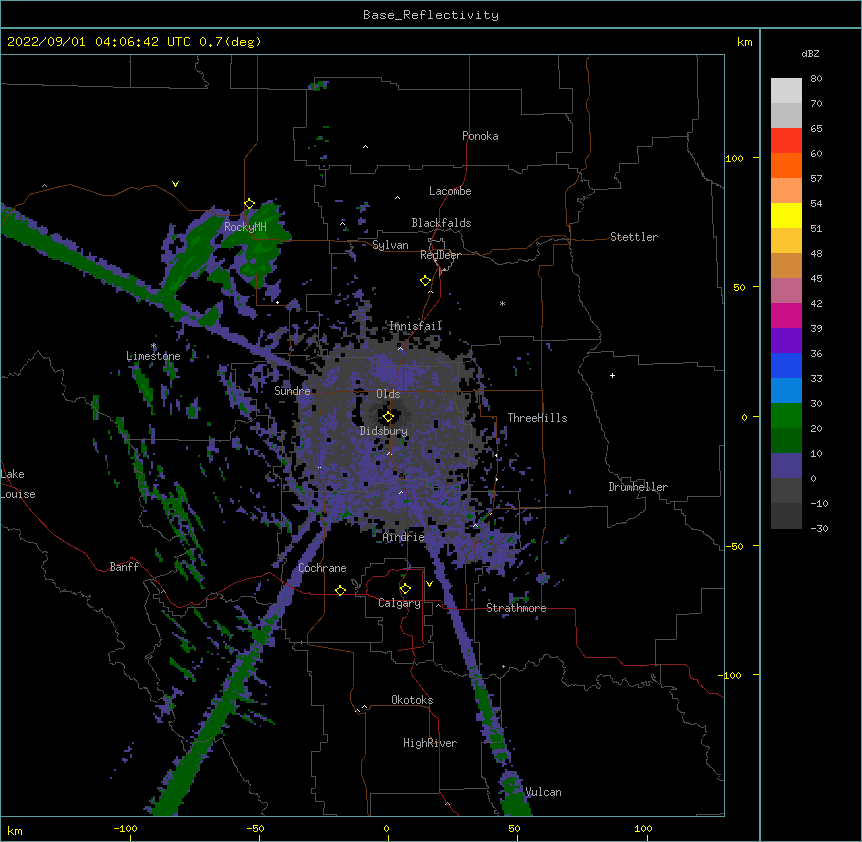
Task: Click the Base_Reflectivity title text
Action: pyautogui.click(x=431, y=15)
